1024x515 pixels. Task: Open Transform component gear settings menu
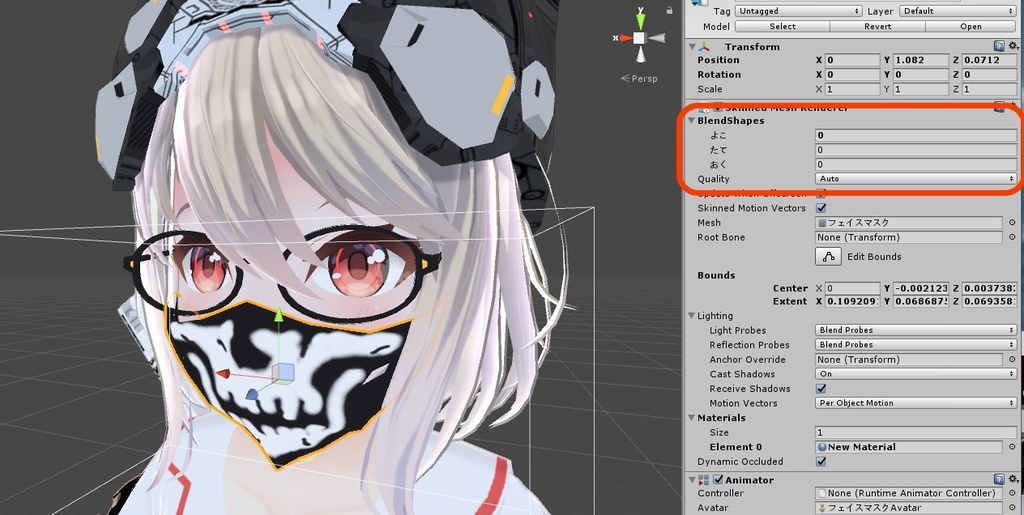[1014, 46]
